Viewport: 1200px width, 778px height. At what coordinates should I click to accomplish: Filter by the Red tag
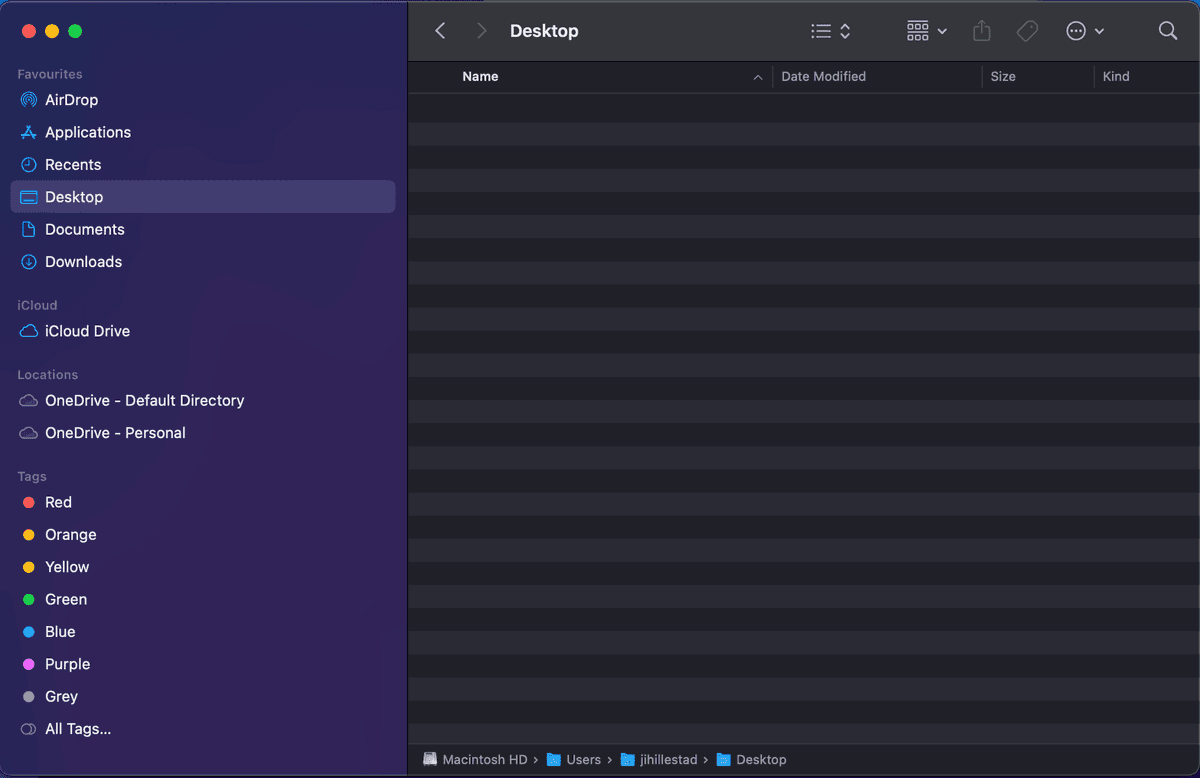(58, 502)
